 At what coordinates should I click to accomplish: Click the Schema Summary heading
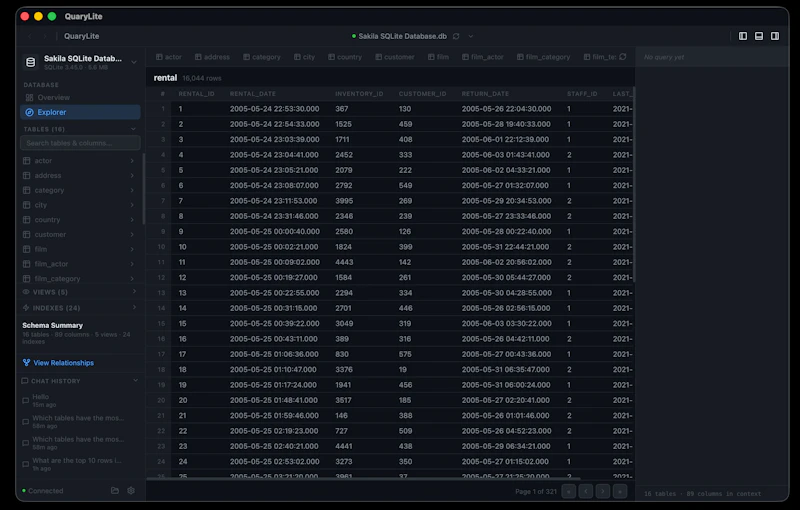click(53, 325)
